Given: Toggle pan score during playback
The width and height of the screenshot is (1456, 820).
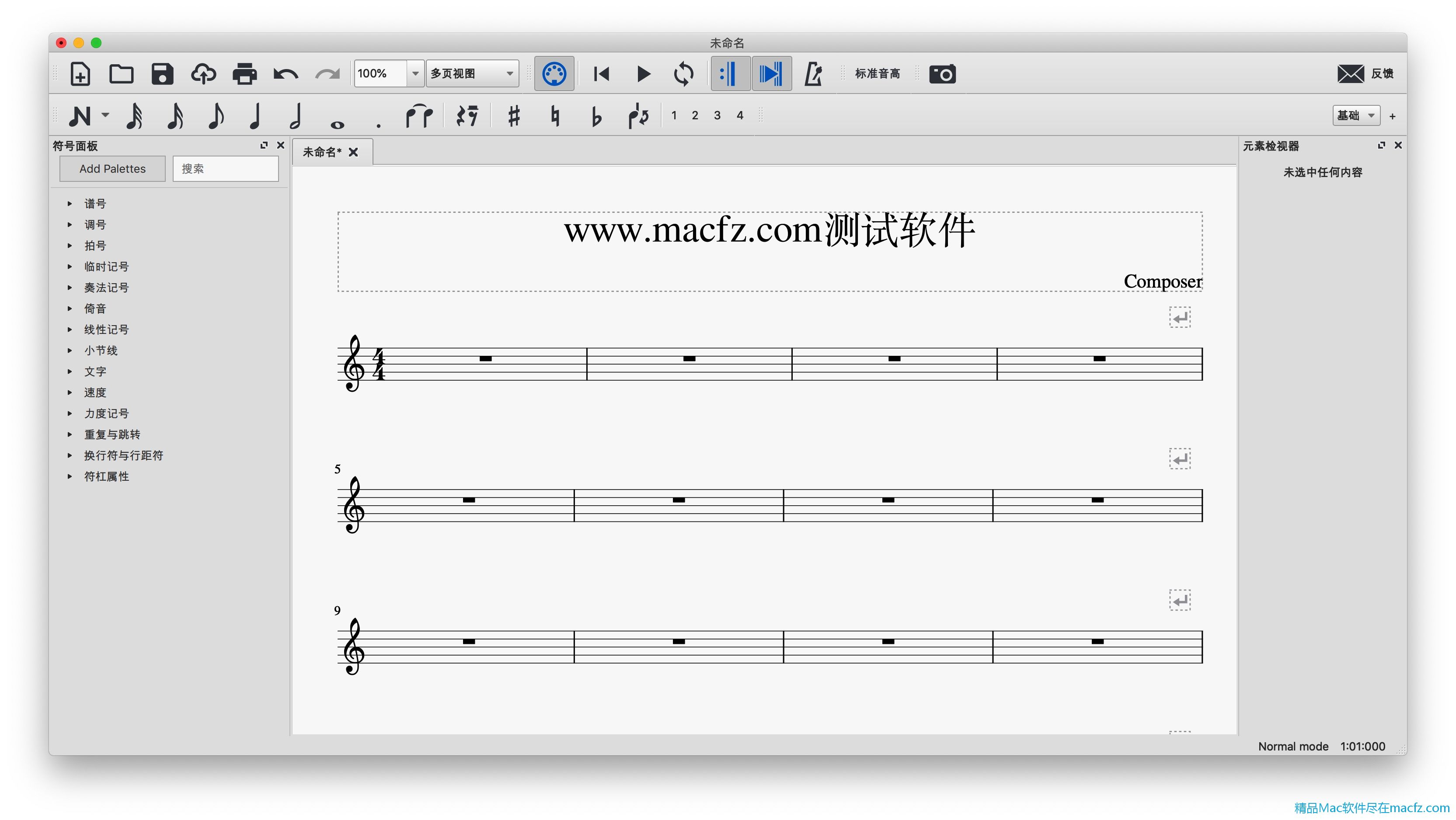Looking at the screenshot, I should [772, 74].
